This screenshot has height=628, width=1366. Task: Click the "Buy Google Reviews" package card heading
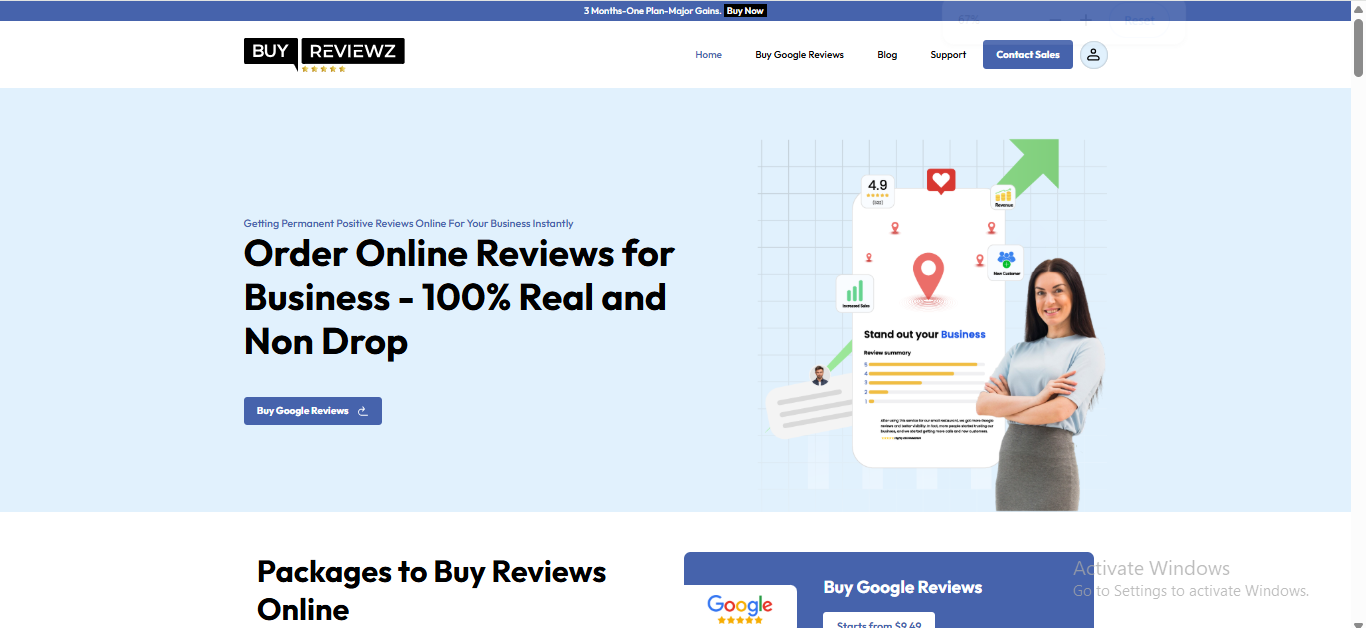click(x=903, y=588)
